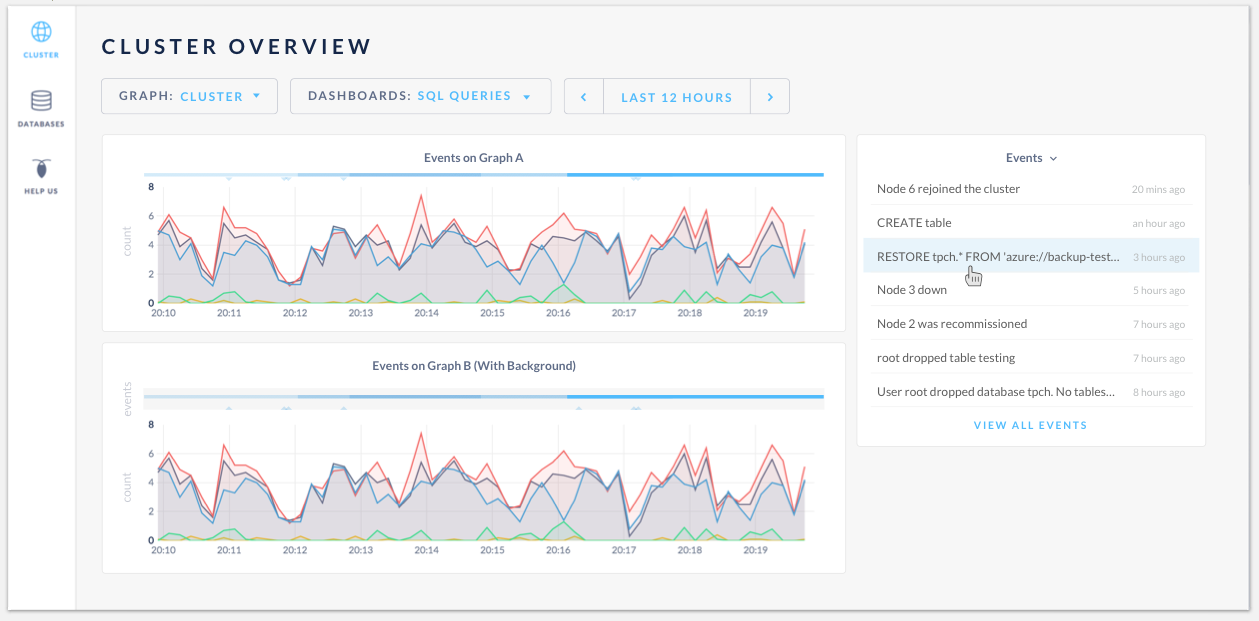Click the 'an hour ago' timestamp
The width and height of the screenshot is (1259, 621).
1159,224
